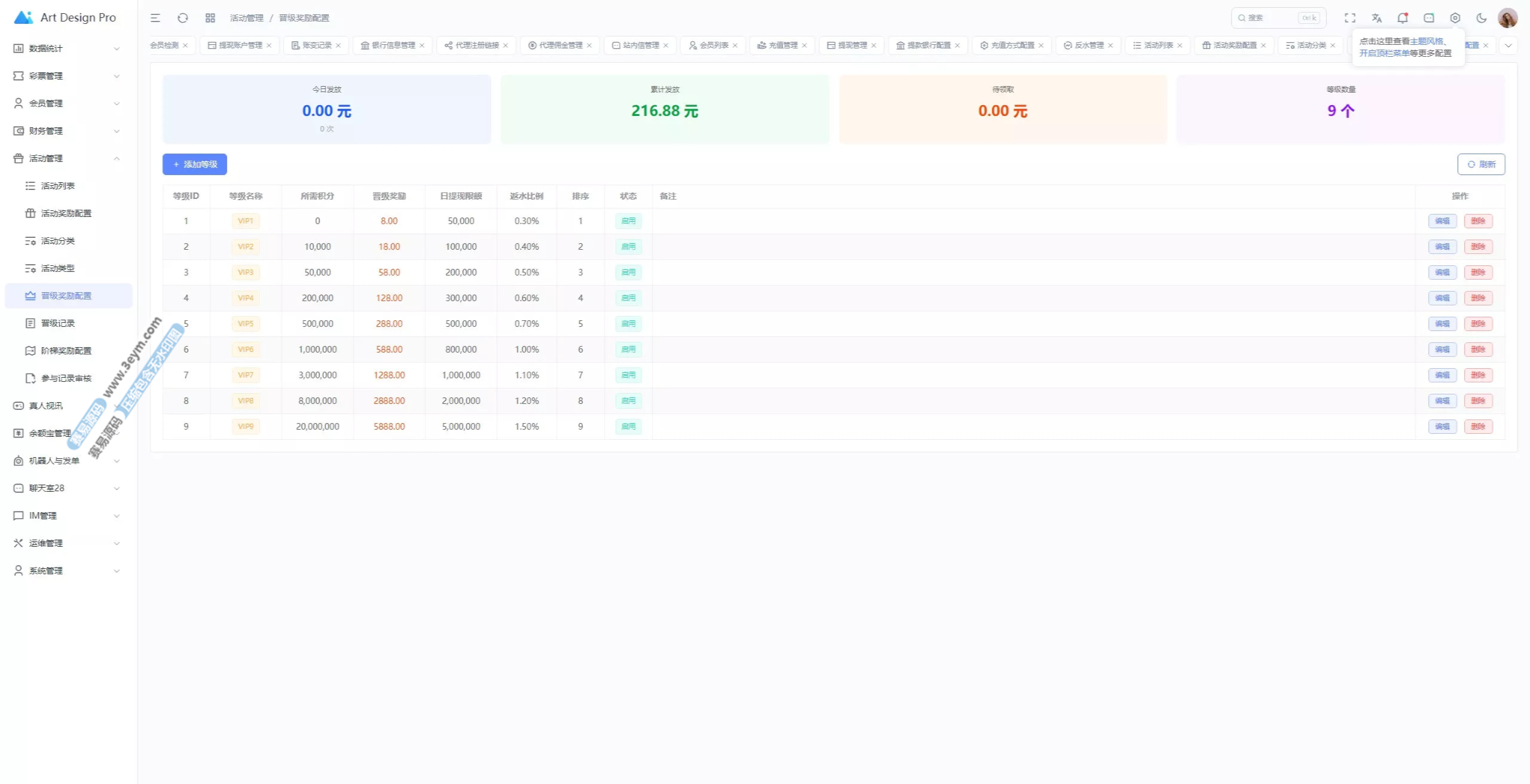Click VIP9 row 启用 status tag
Image resolution: width=1530 pixels, height=784 pixels.
(x=628, y=427)
